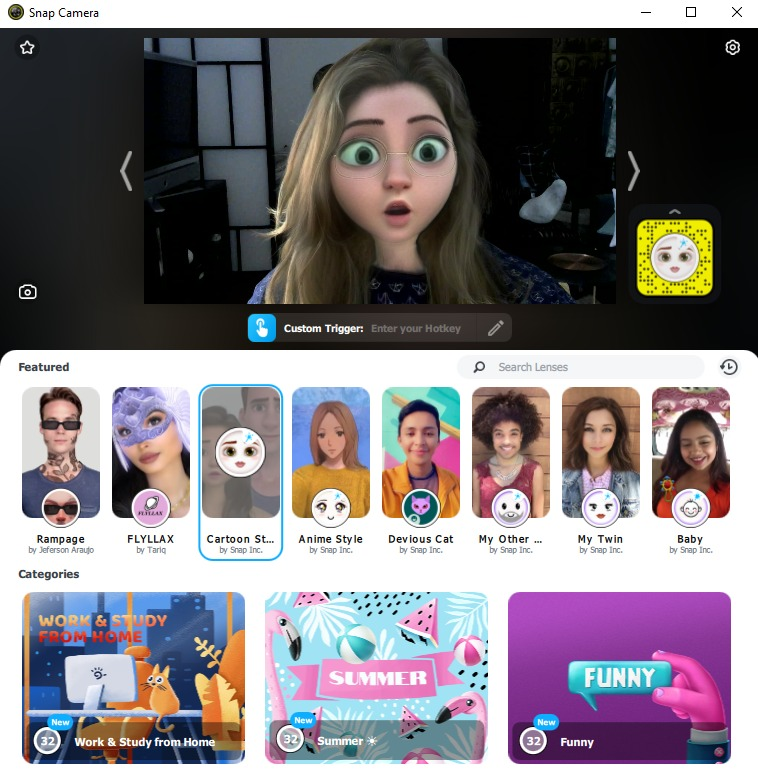Click My Twin round face icon
This screenshot has height=770, width=758.
(x=600, y=508)
